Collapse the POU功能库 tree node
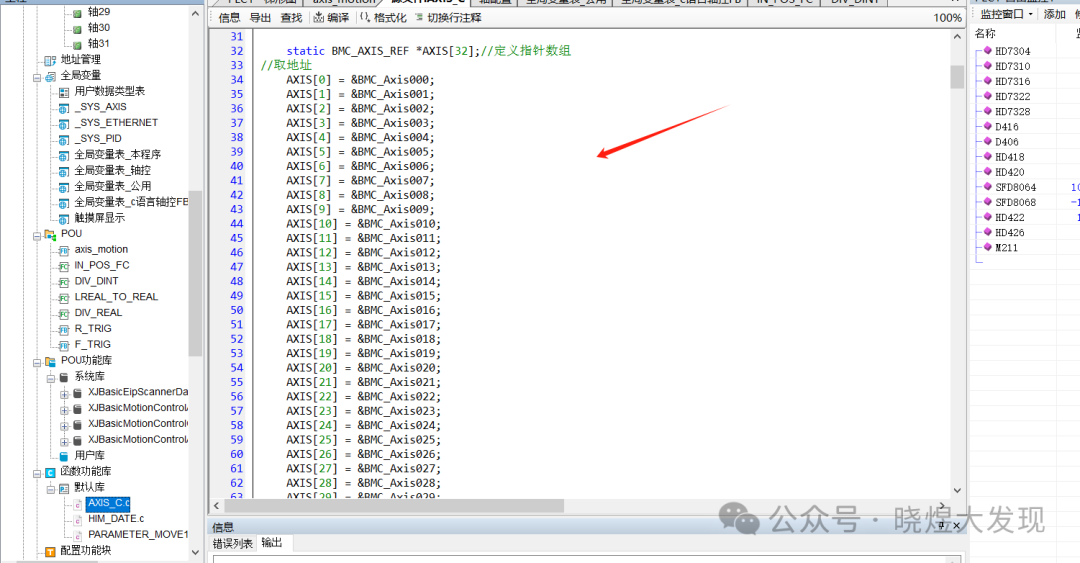1080x563 pixels. coord(37,362)
